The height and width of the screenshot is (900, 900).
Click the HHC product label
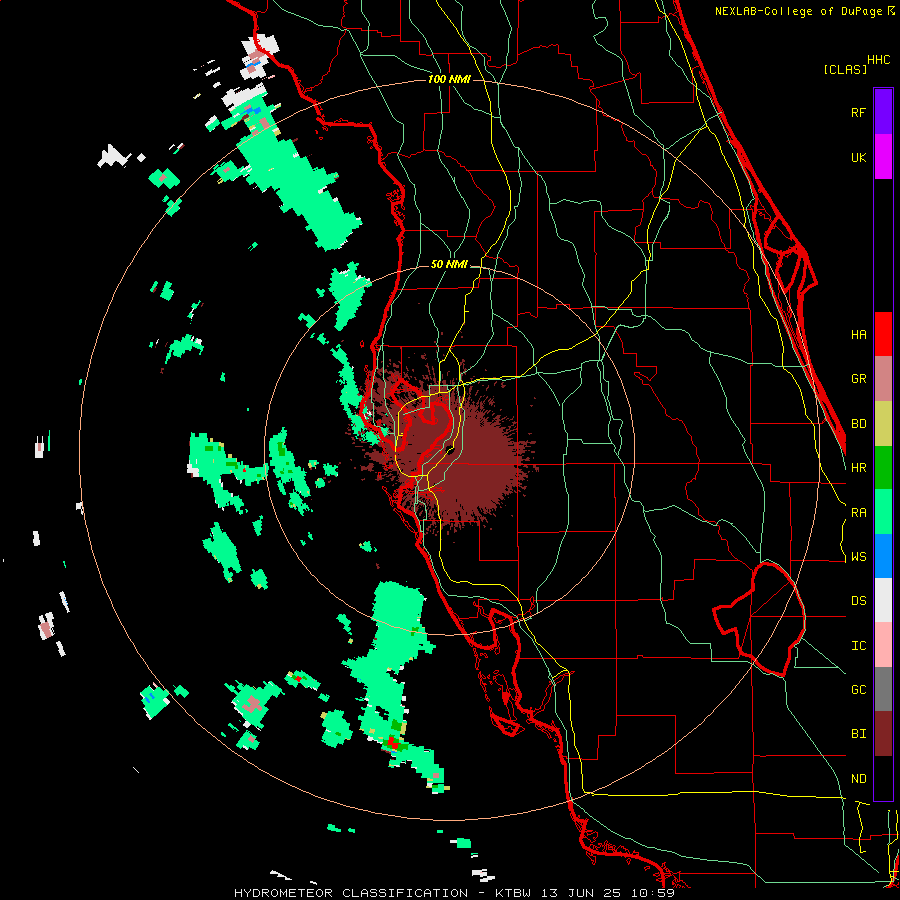pyautogui.click(x=879, y=60)
